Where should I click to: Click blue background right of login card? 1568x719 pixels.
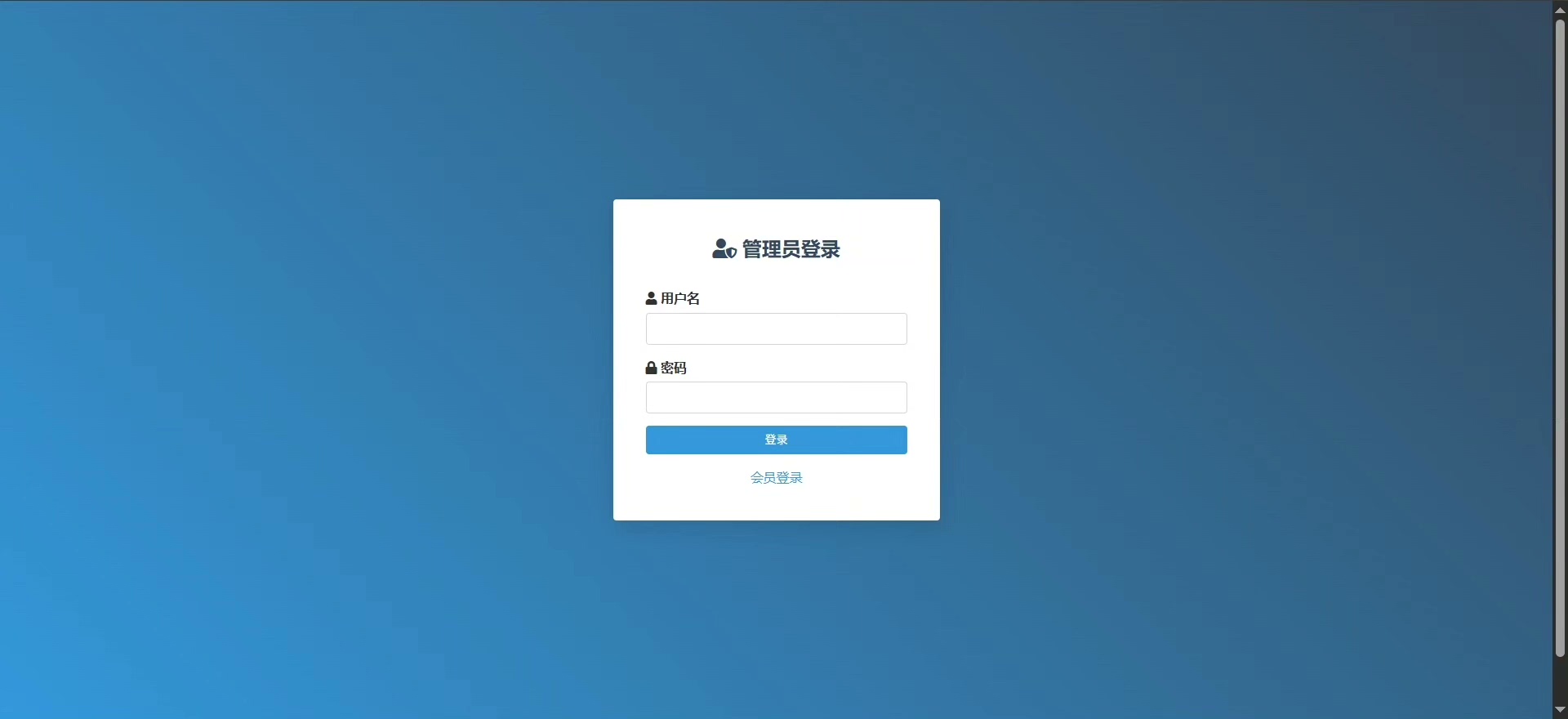pyautogui.click(x=1245, y=359)
